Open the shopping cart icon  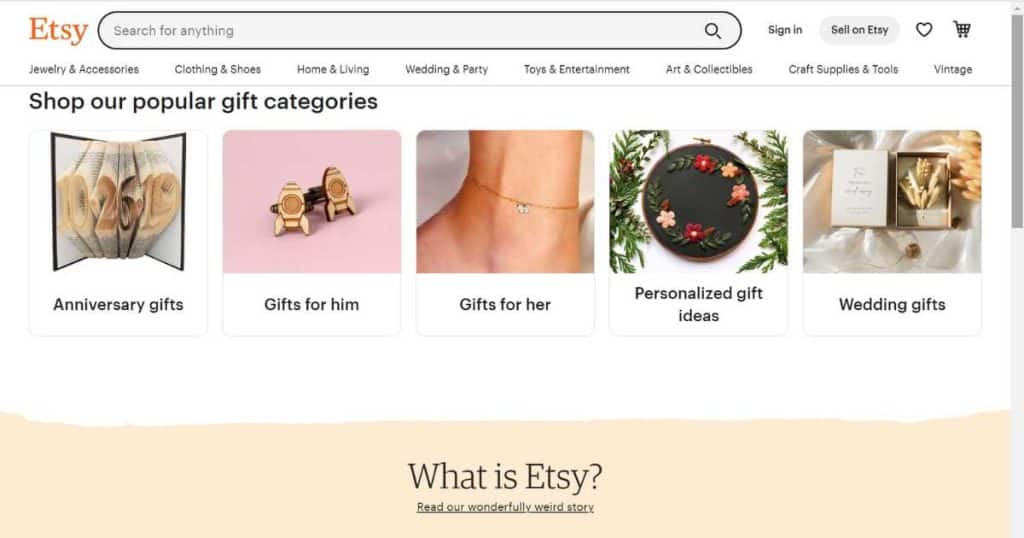(x=962, y=29)
